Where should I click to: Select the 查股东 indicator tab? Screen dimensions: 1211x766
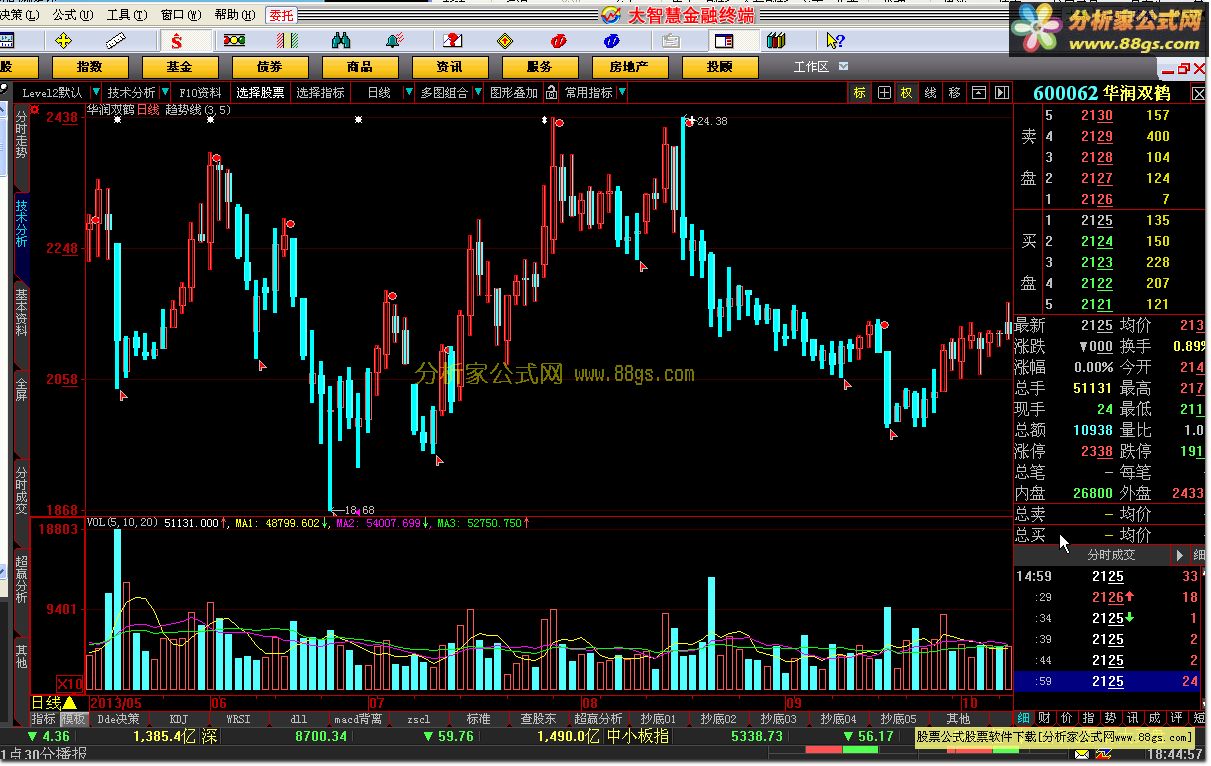coord(538,719)
